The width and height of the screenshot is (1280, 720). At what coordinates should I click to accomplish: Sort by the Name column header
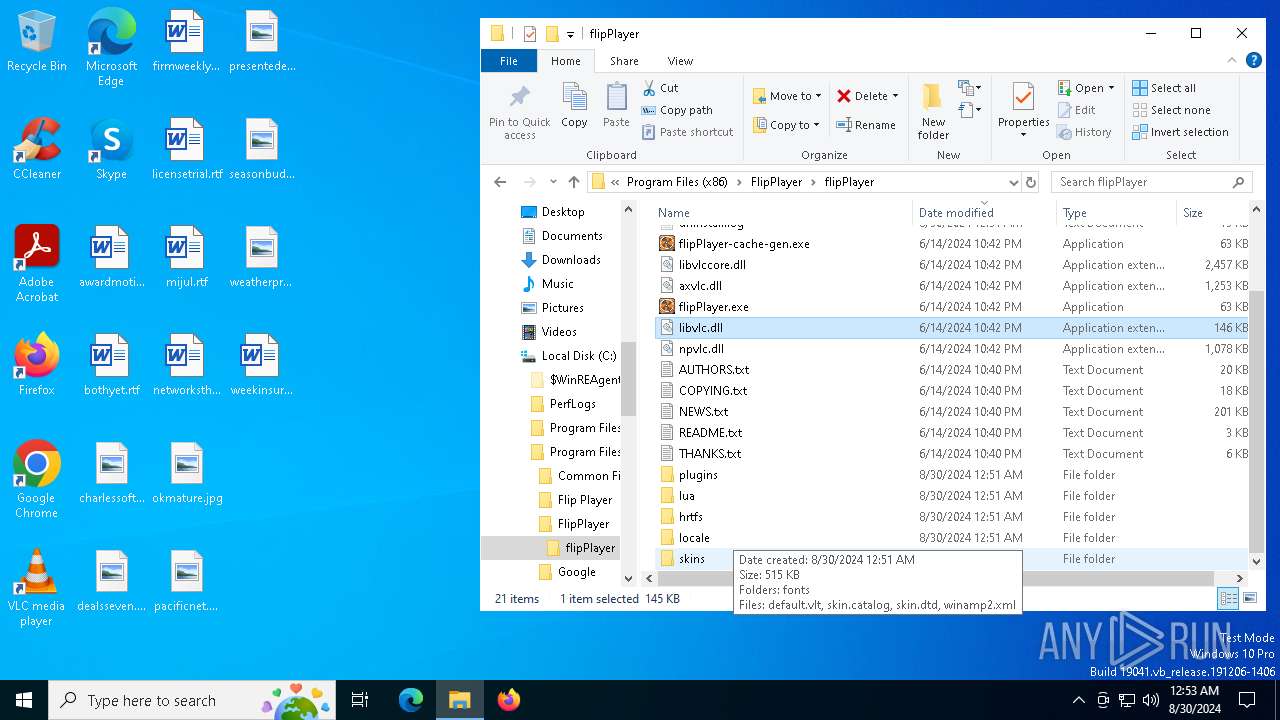click(x=783, y=212)
